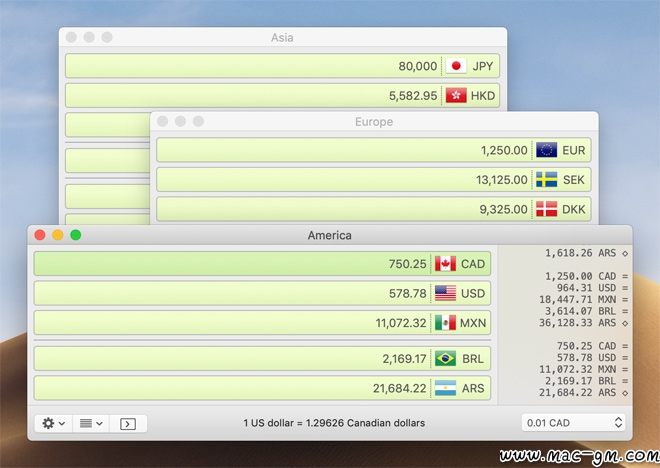
Task: Click the Hong Kong flag in Asia window
Action: (456, 96)
